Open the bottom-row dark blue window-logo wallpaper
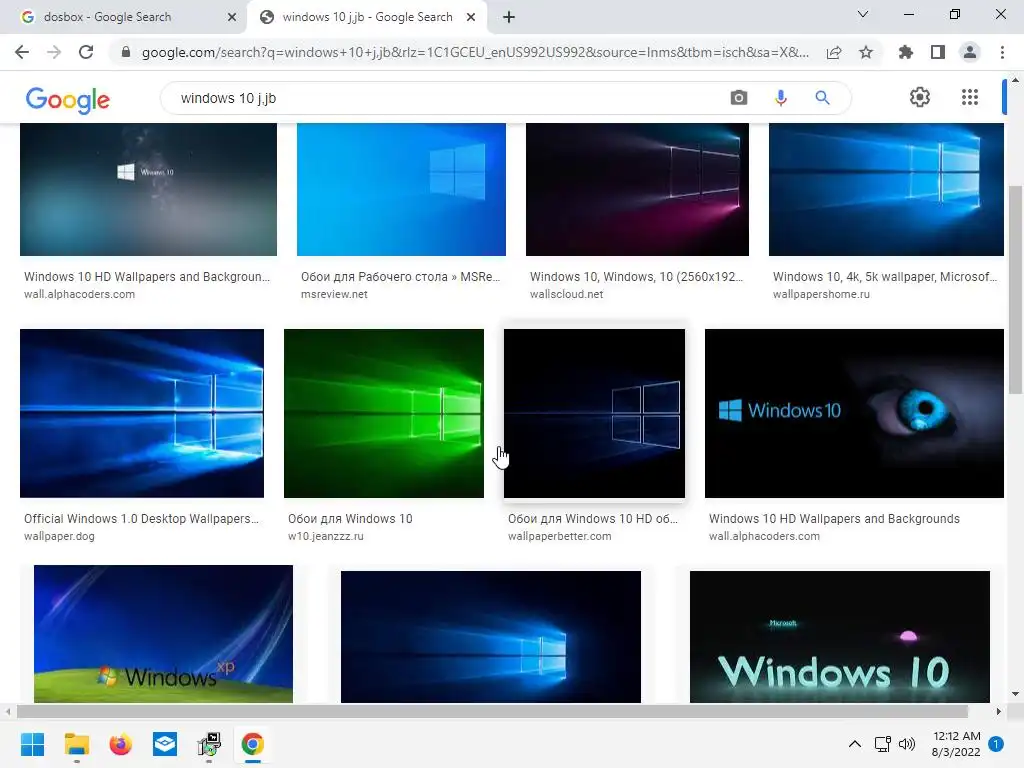This screenshot has width=1024, height=768. (x=491, y=637)
